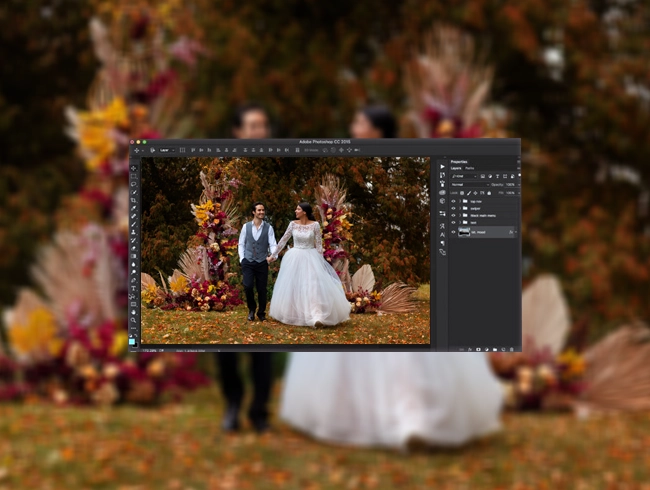Expand the swiper layer group
The height and width of the screenshot is (490, 650).
point(460,209)
